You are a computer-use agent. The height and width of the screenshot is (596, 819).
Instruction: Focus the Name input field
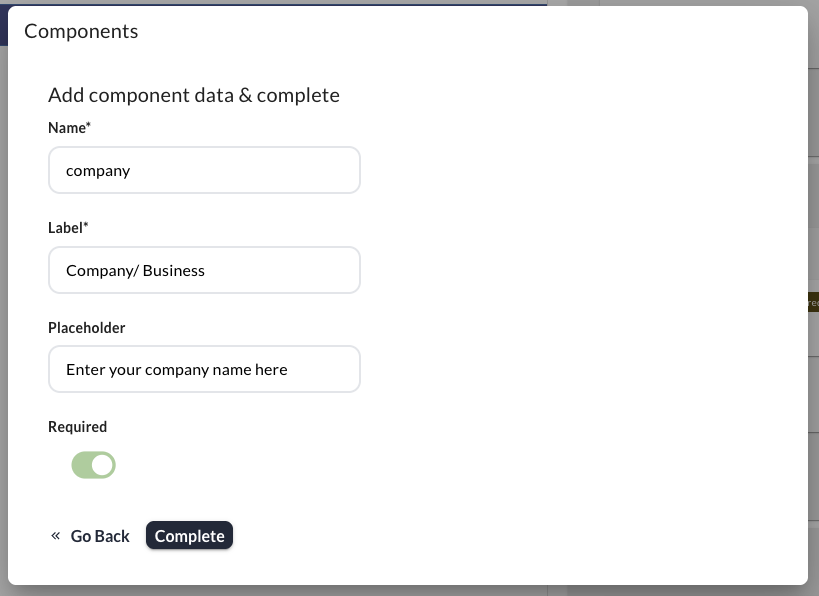click(x=204, y=170)
